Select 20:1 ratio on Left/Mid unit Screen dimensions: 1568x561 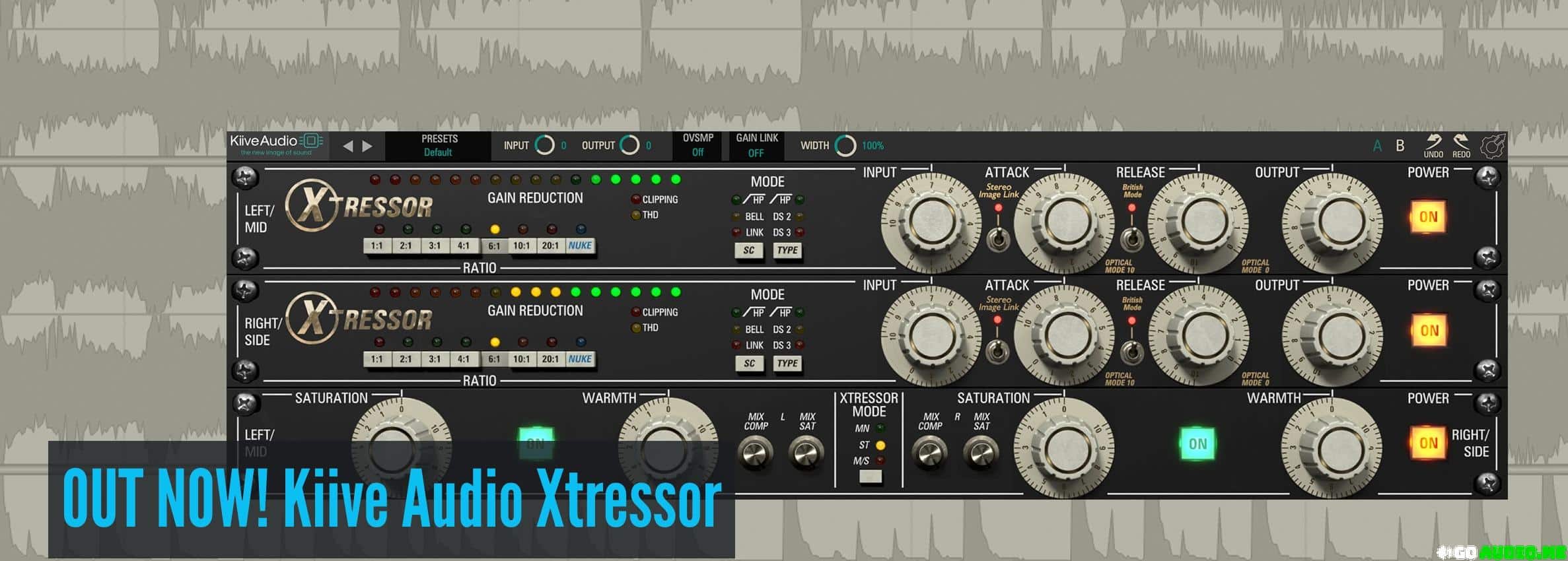tap(551, 246)
